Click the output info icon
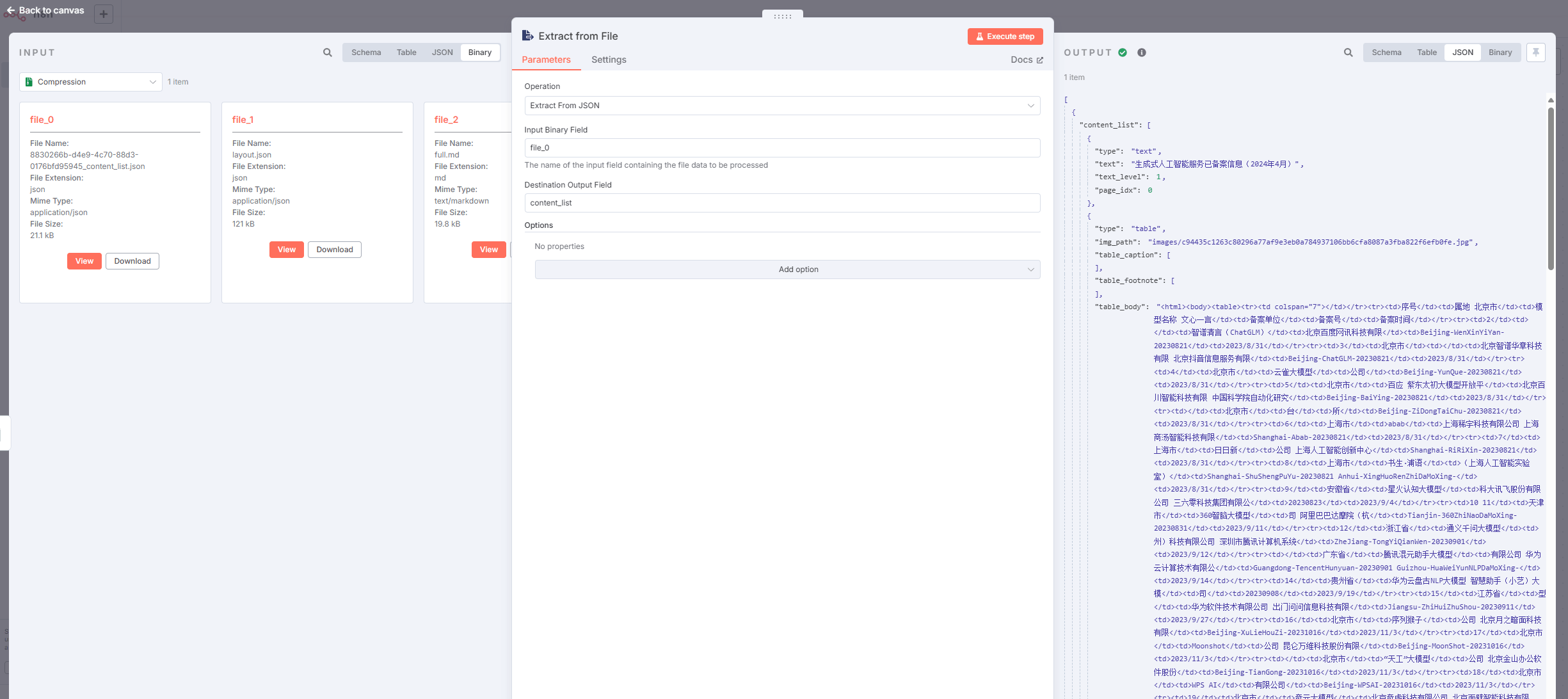Screen dimensions: 1568x699 pos(1141,52)
